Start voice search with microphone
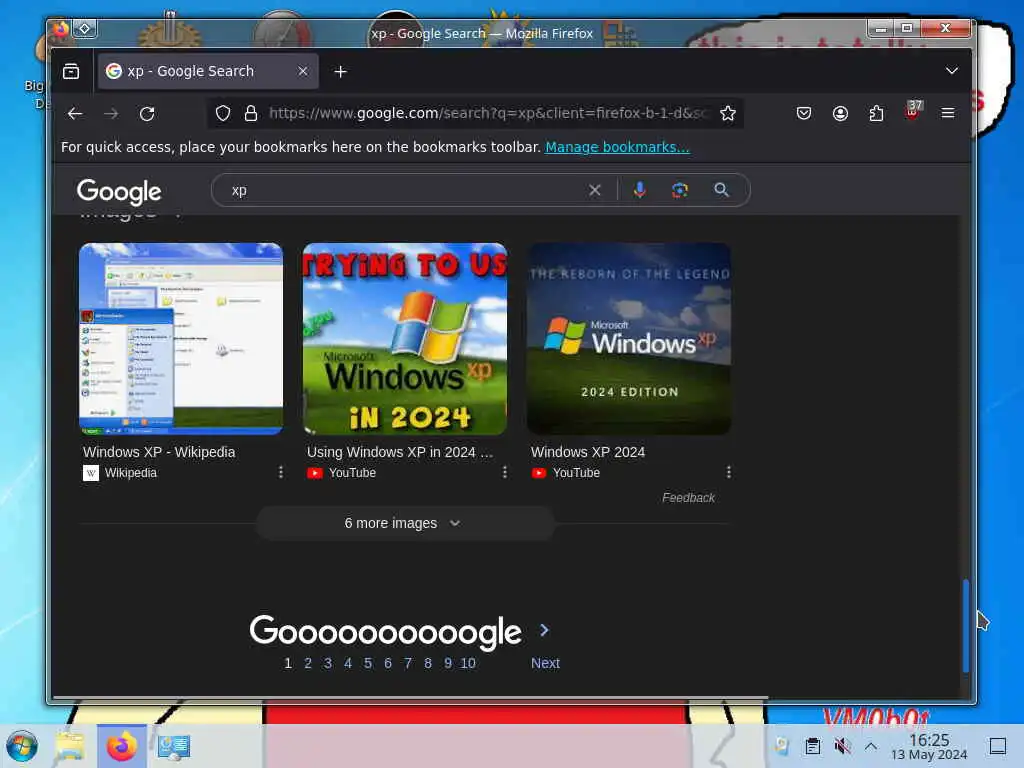 639,190
